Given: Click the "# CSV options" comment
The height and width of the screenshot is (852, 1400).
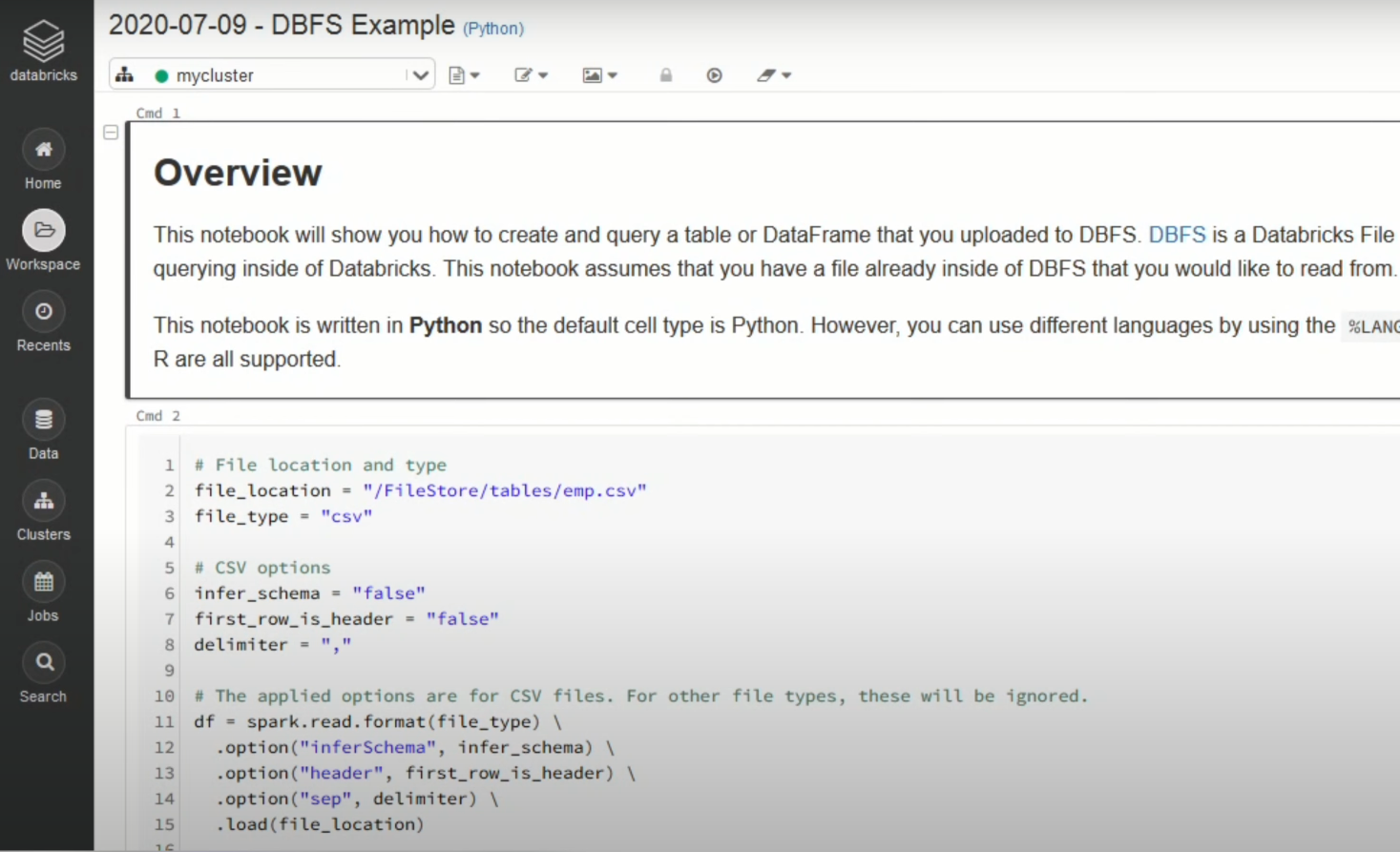Looking at the screenshot, I should pyautogui.click(x=262, y=568).
